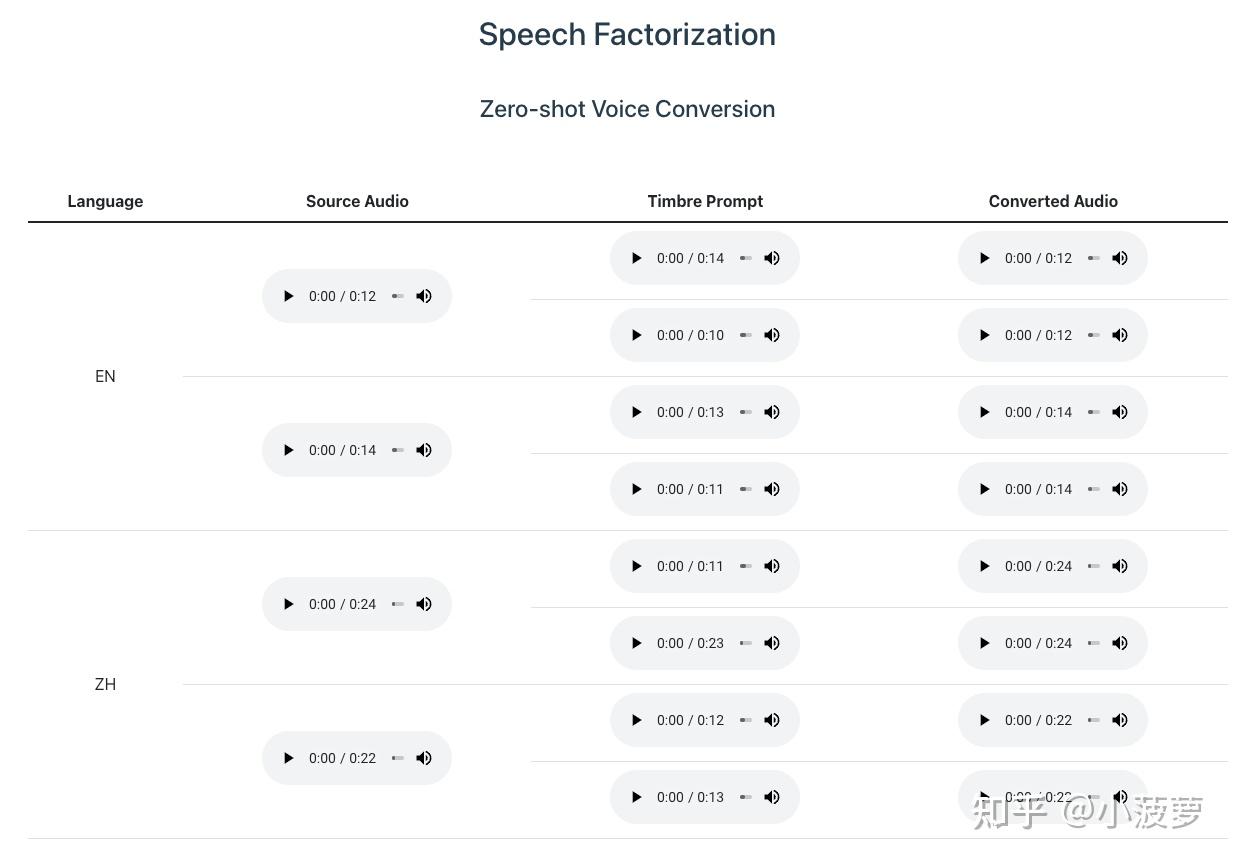Click the seek bar of the 0:13 prompt player

point(746,412)
